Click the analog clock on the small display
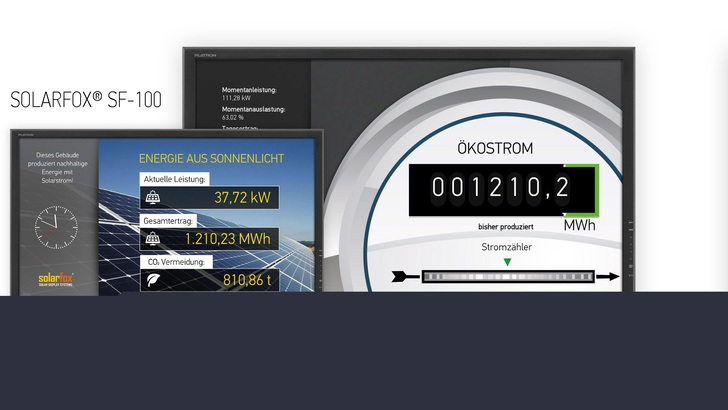728x410 pixels. 56,227
